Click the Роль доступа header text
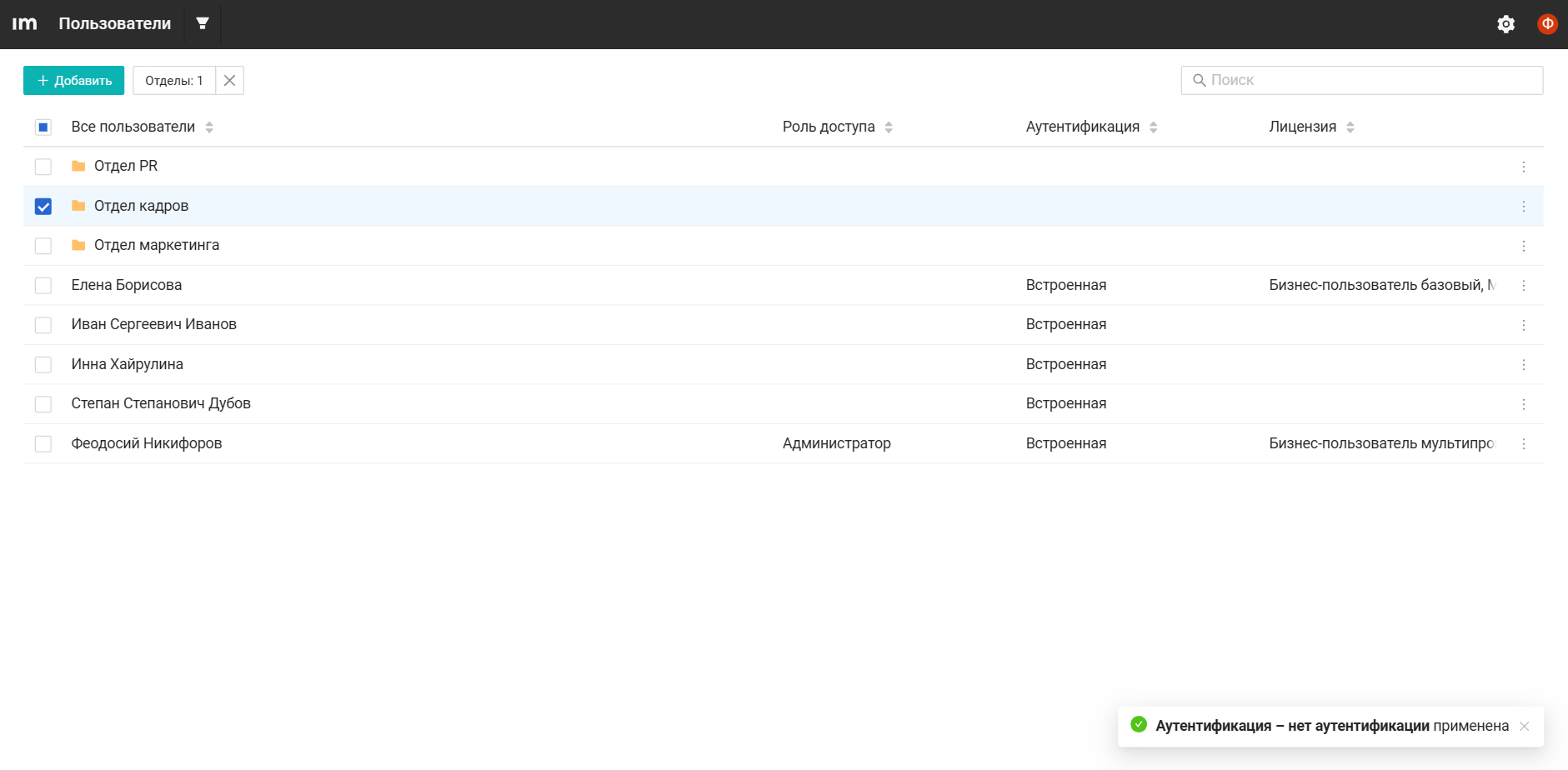This screenshot has width=1568, height=770. [829, 127]
